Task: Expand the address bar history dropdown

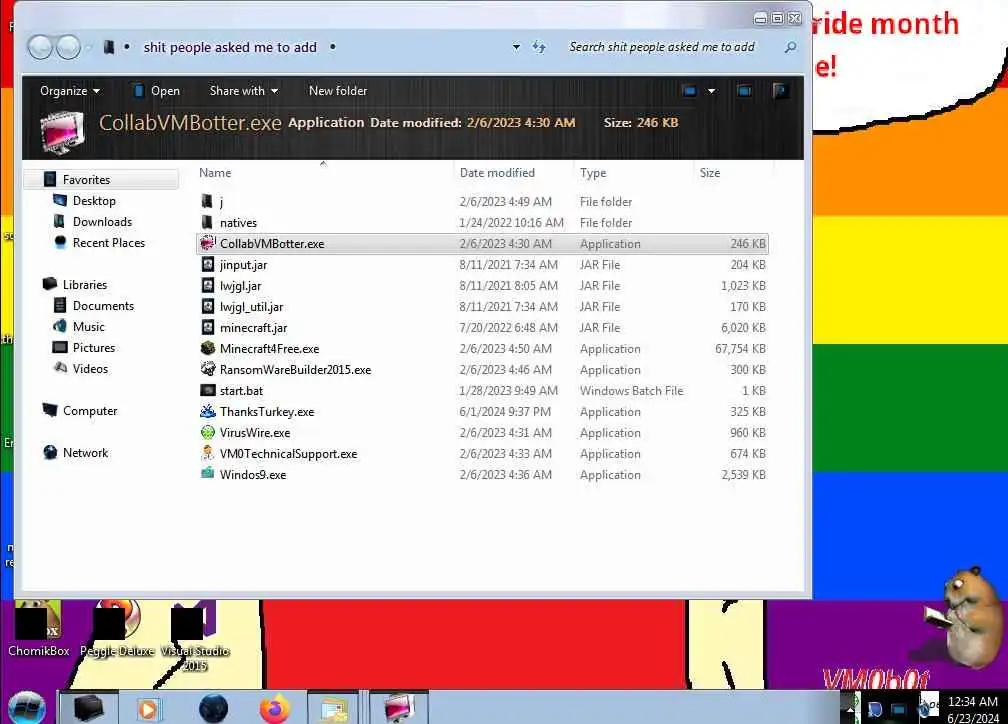Action: point(516,47)
